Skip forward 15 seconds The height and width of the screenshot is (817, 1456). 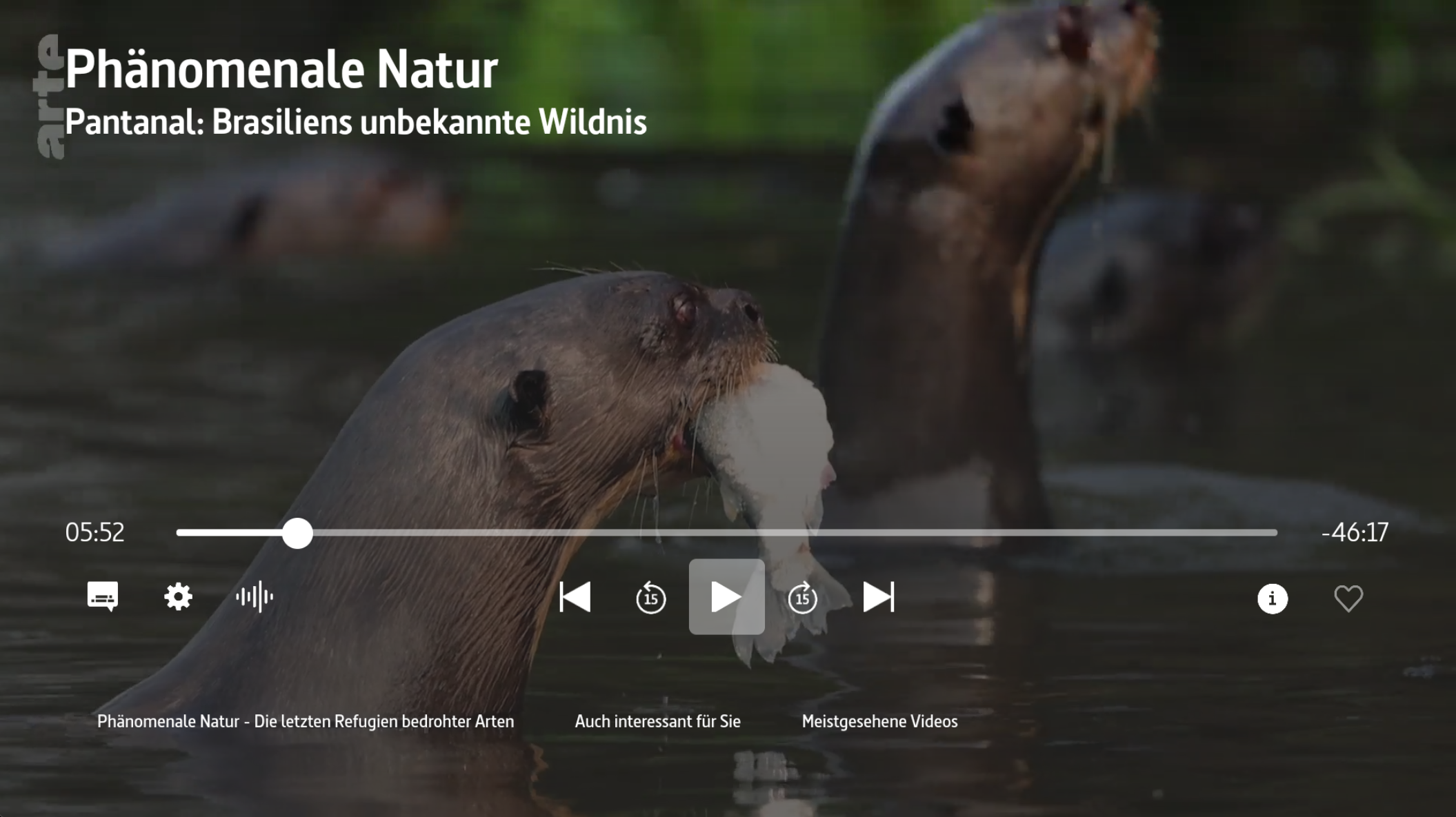click(x=802, y=597)
